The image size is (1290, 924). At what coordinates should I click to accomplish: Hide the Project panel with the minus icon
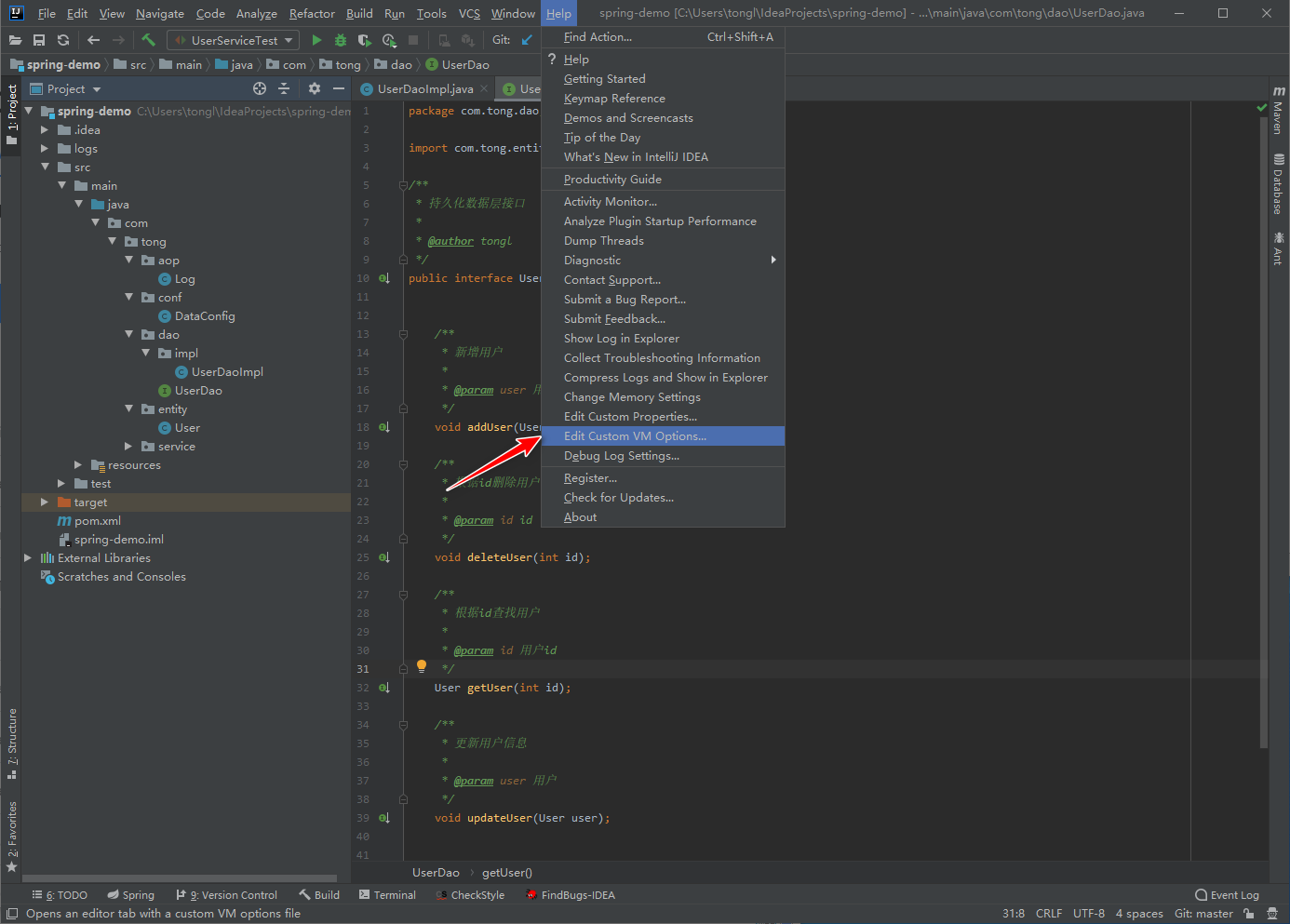[x=339, y=88]
